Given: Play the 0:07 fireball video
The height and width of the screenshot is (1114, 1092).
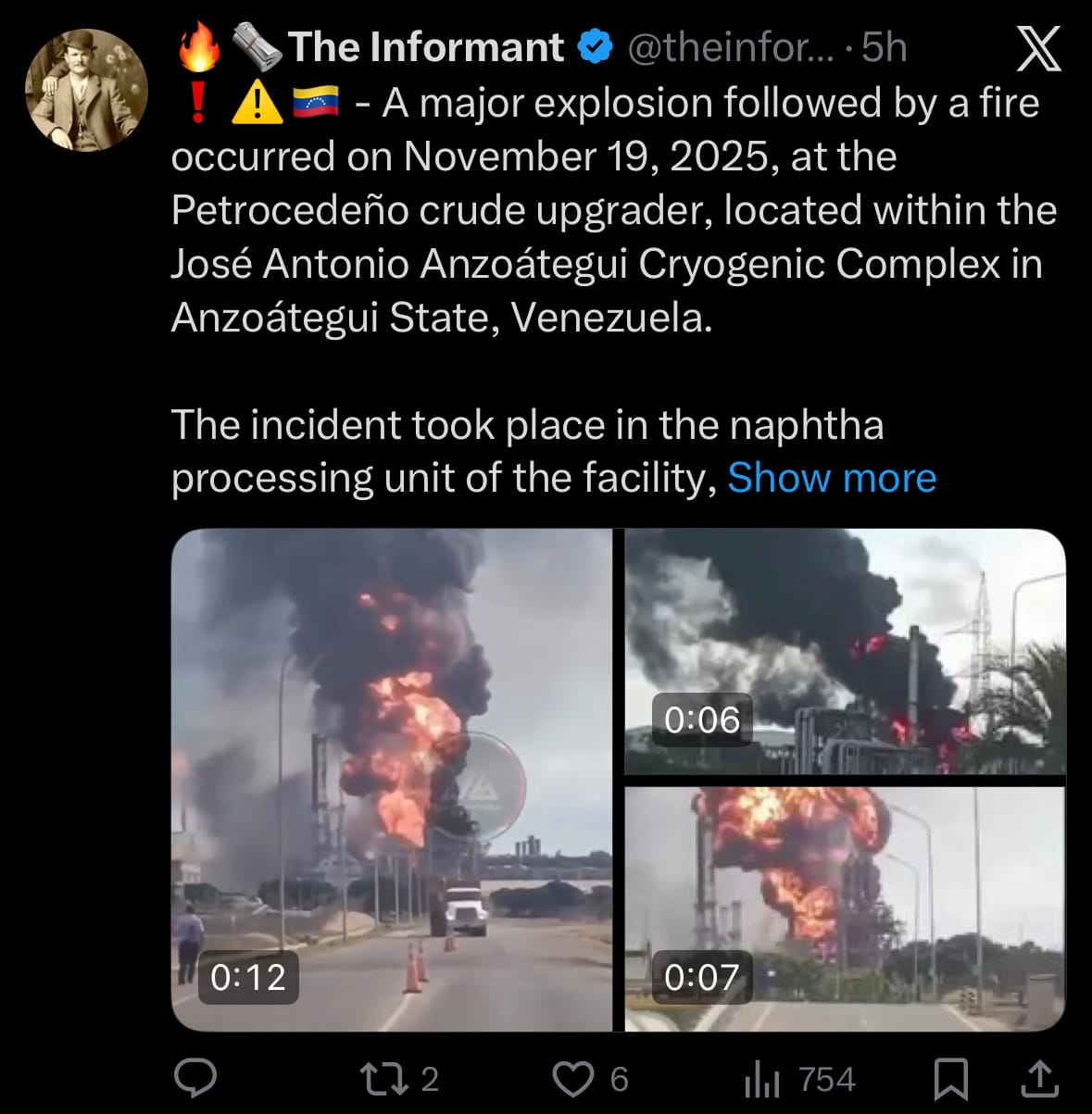Looking at the screenshot, I should [845, 908].
